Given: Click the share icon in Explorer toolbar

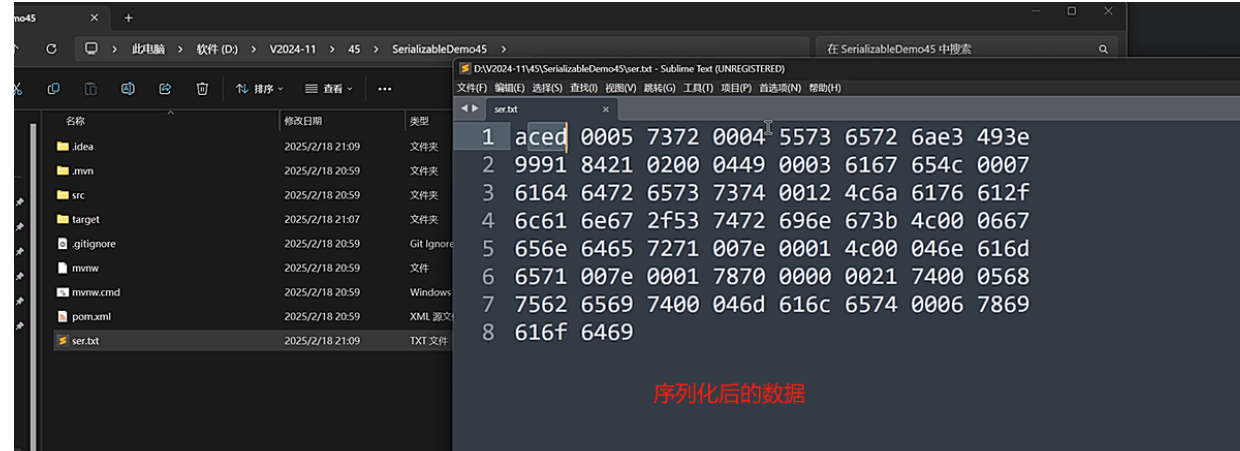Looking at the screenshot, I should pos(165,88).
